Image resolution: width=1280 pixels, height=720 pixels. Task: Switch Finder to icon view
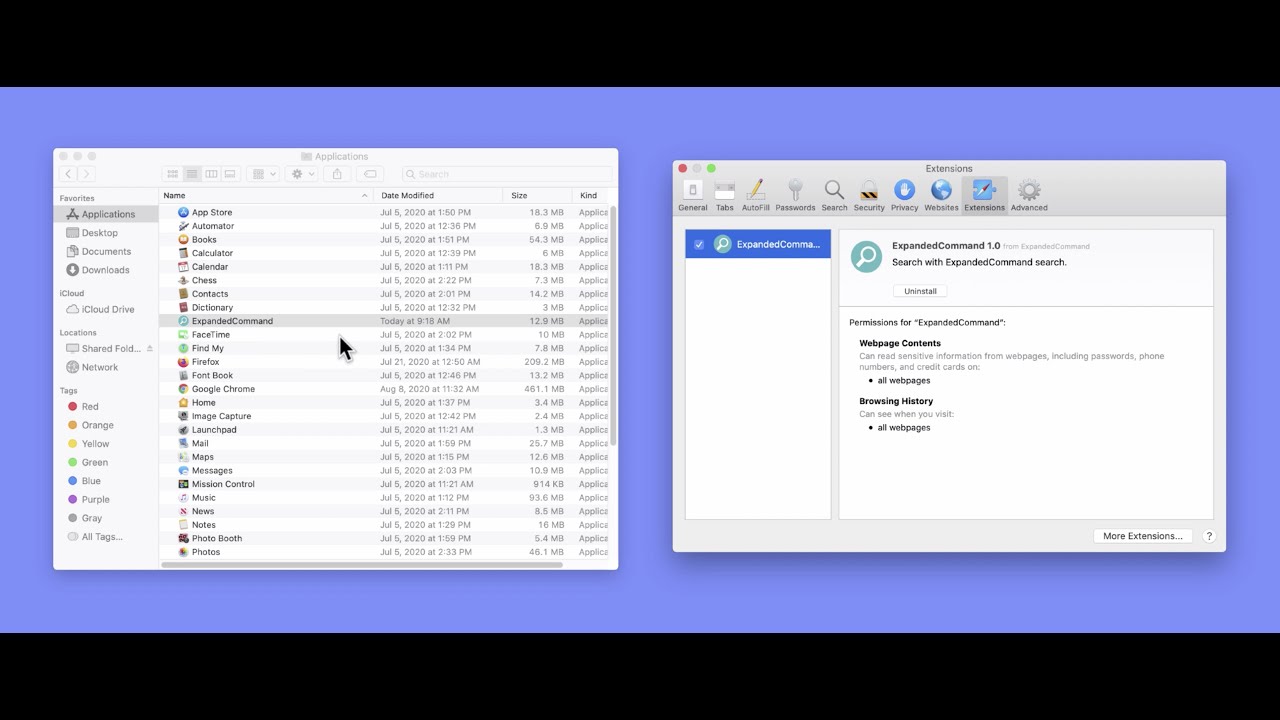[173, 174]
